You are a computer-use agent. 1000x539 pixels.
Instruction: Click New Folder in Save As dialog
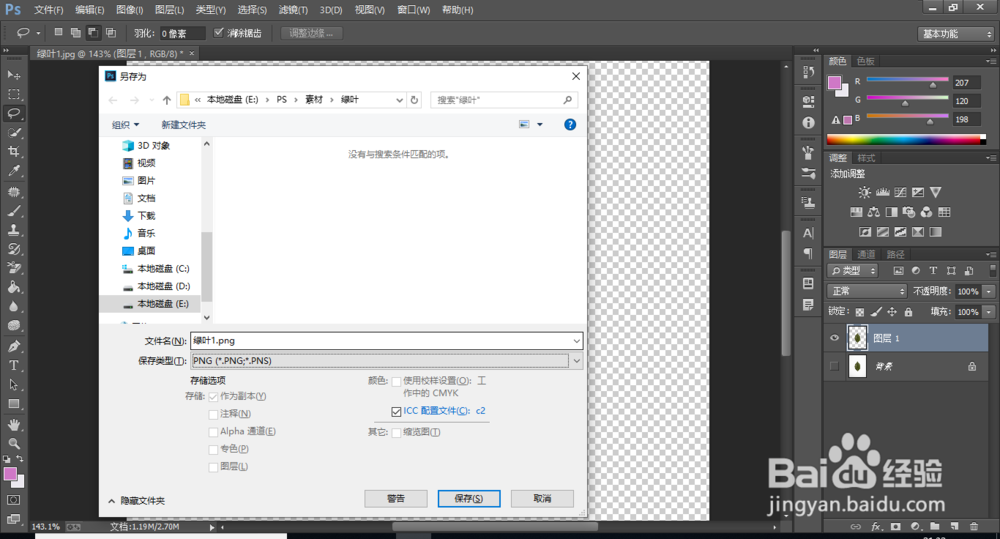pos(184,125)
